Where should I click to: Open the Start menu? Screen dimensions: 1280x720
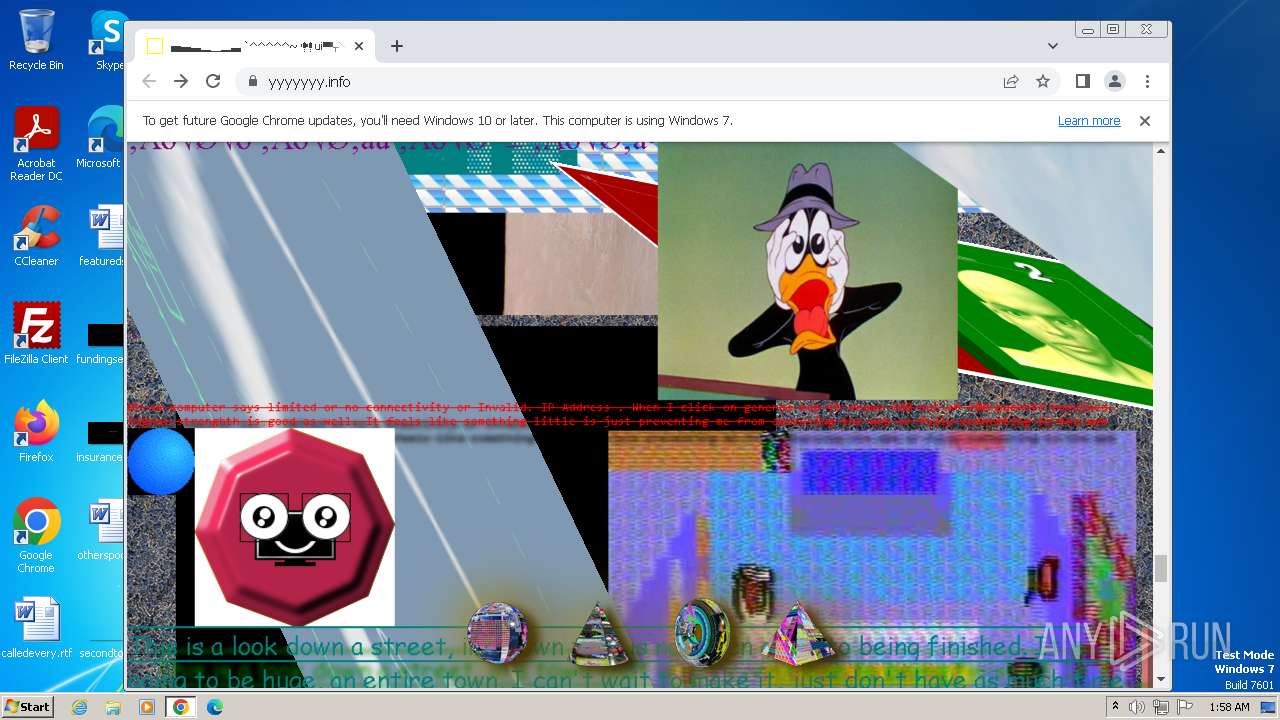point(27,707)
